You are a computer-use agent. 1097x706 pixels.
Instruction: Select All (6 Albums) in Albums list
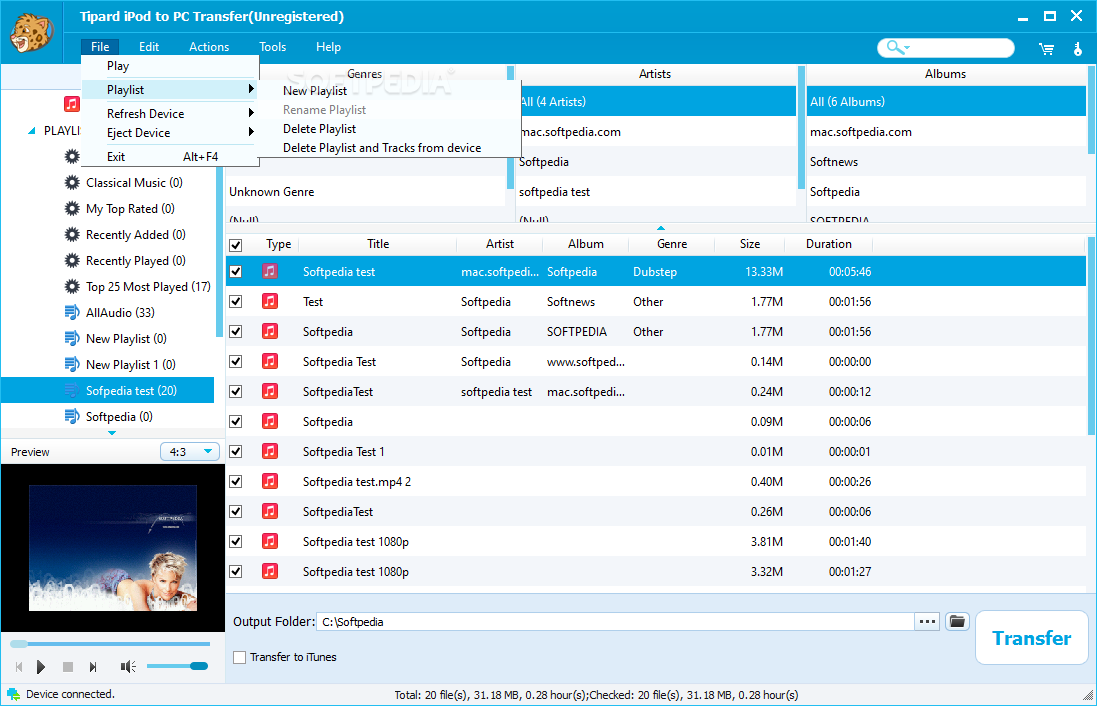[946, 101]
